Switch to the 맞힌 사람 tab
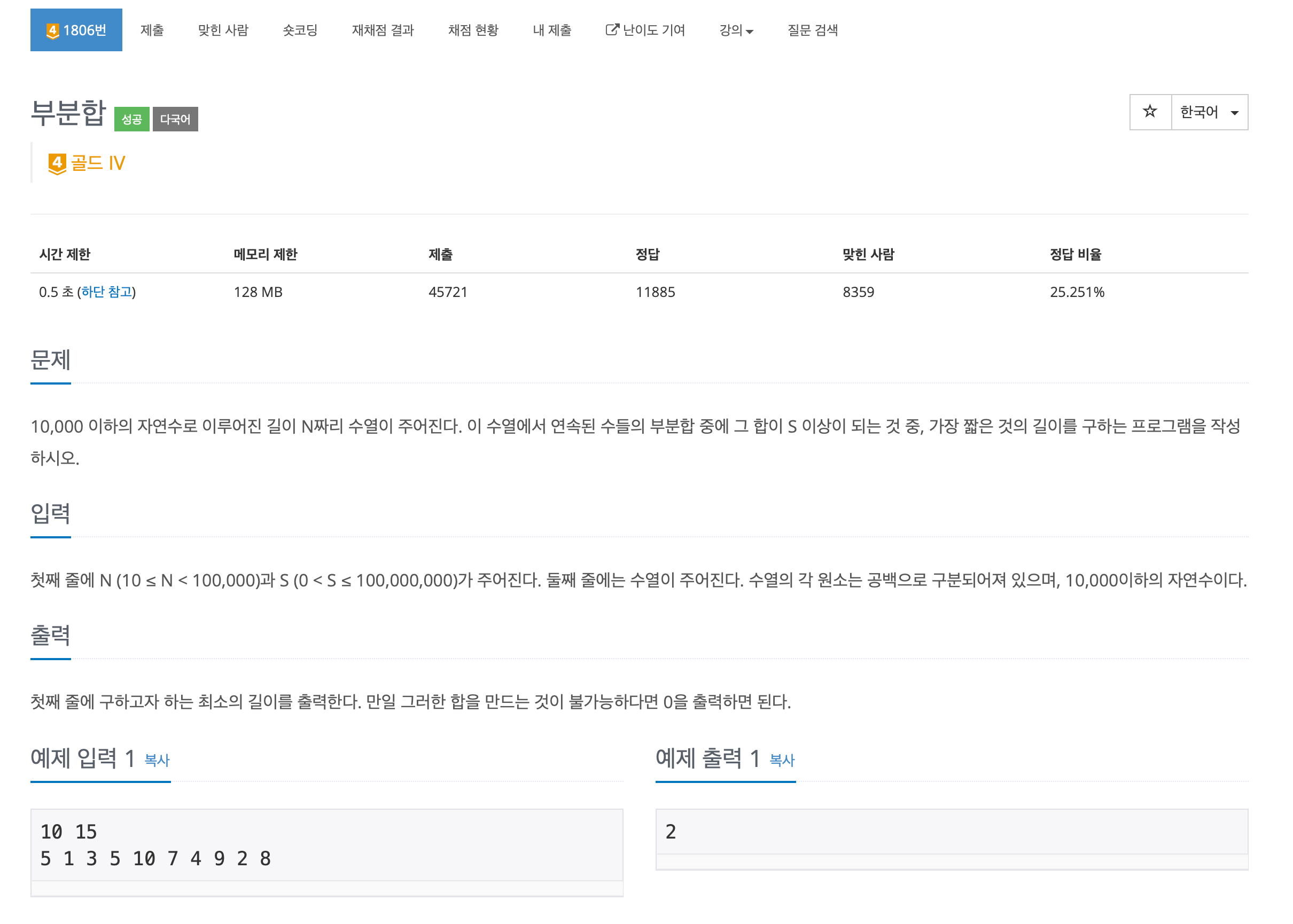 click(x=223, y=30)
